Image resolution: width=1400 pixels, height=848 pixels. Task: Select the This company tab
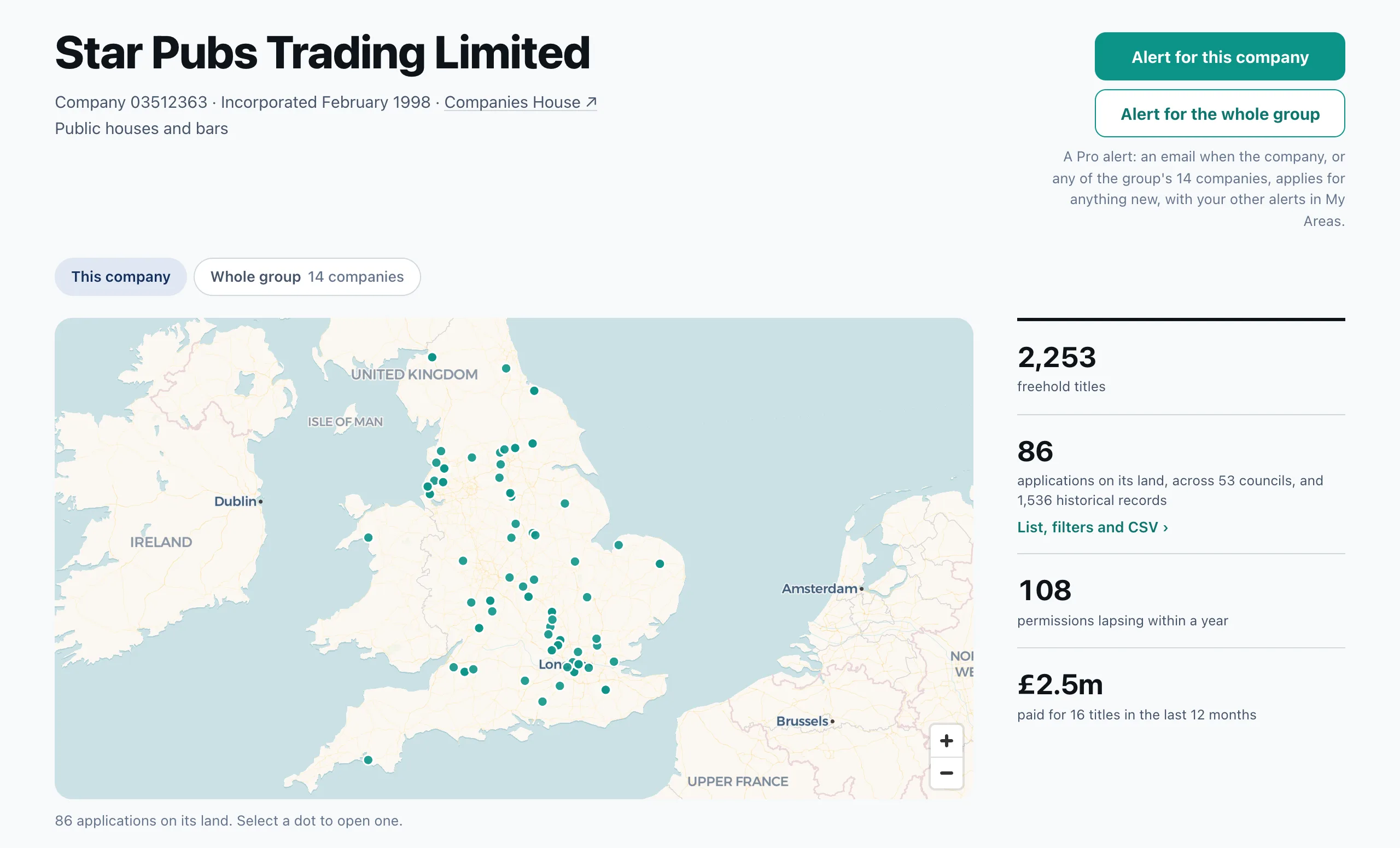120,277
